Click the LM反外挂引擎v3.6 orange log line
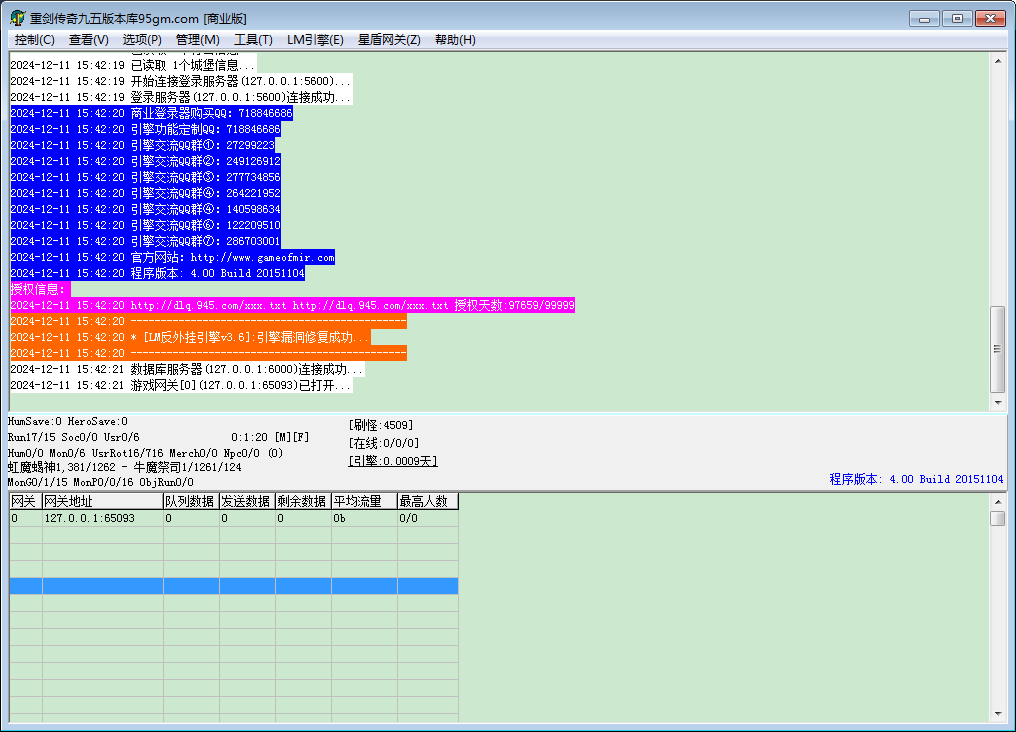This screenshot has width=1016, height=732. point(190,337)
